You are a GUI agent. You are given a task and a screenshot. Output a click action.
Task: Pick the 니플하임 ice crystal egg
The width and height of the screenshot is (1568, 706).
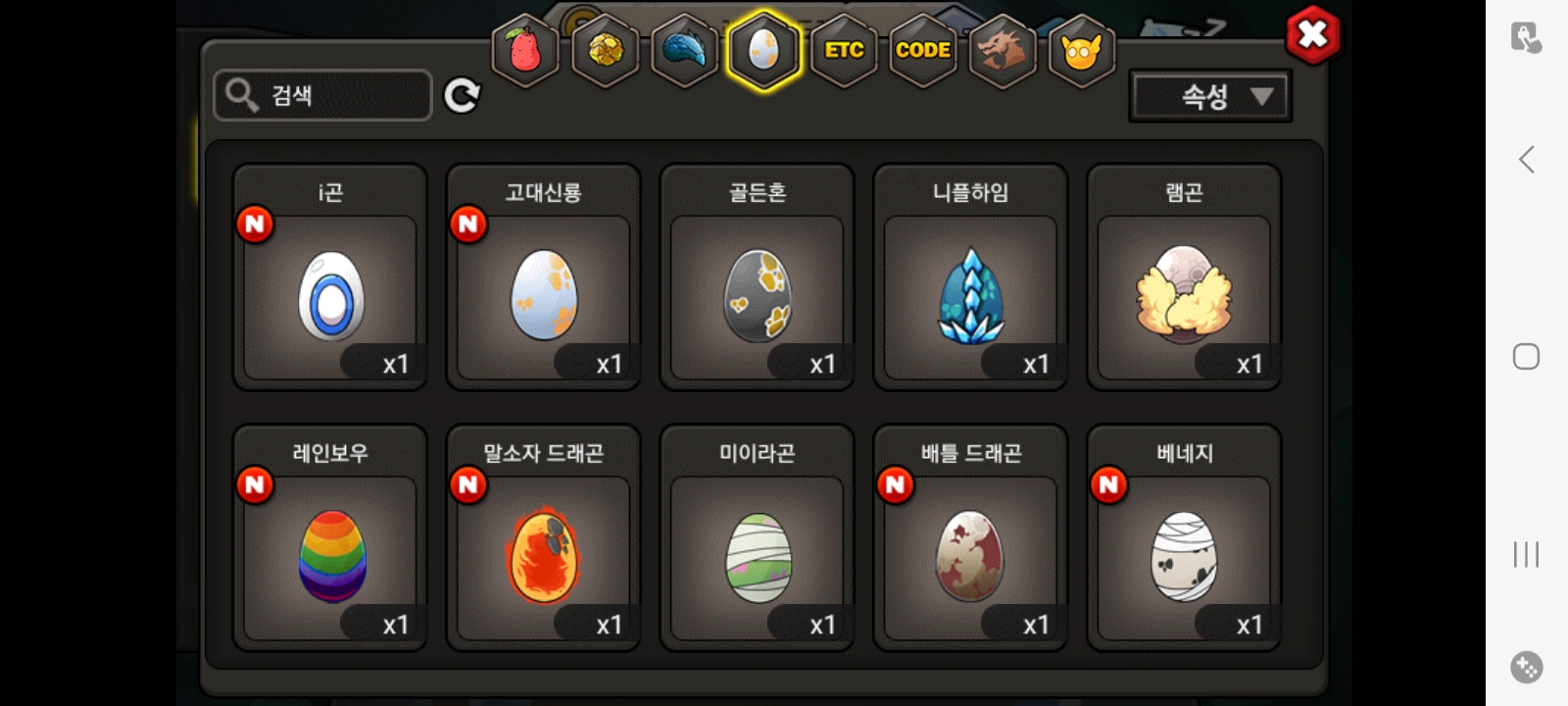click(970, 277)
